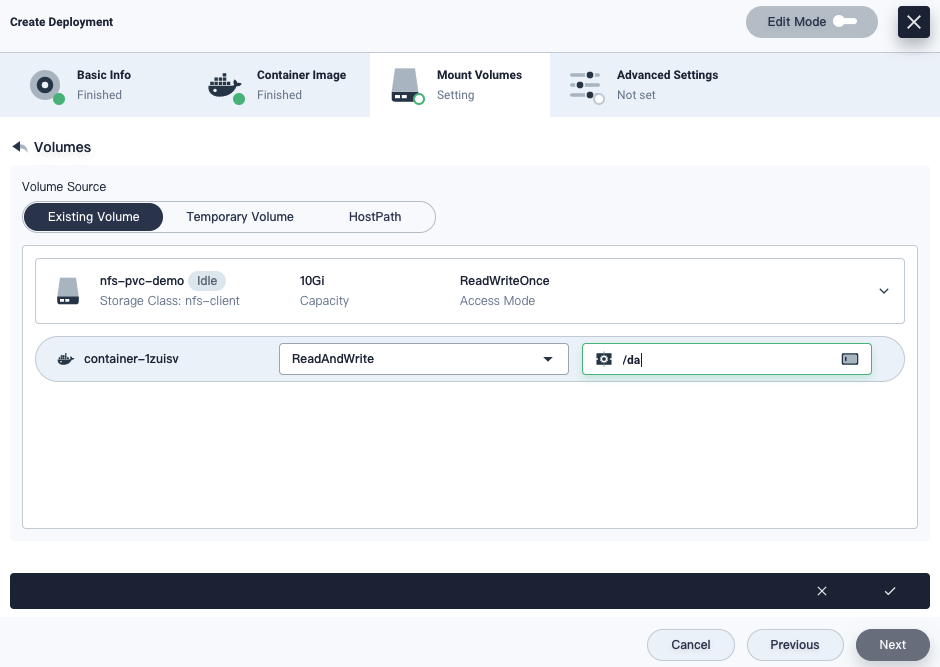
Task: Click the back arrow beside Volumes
Action: [19, 147]
